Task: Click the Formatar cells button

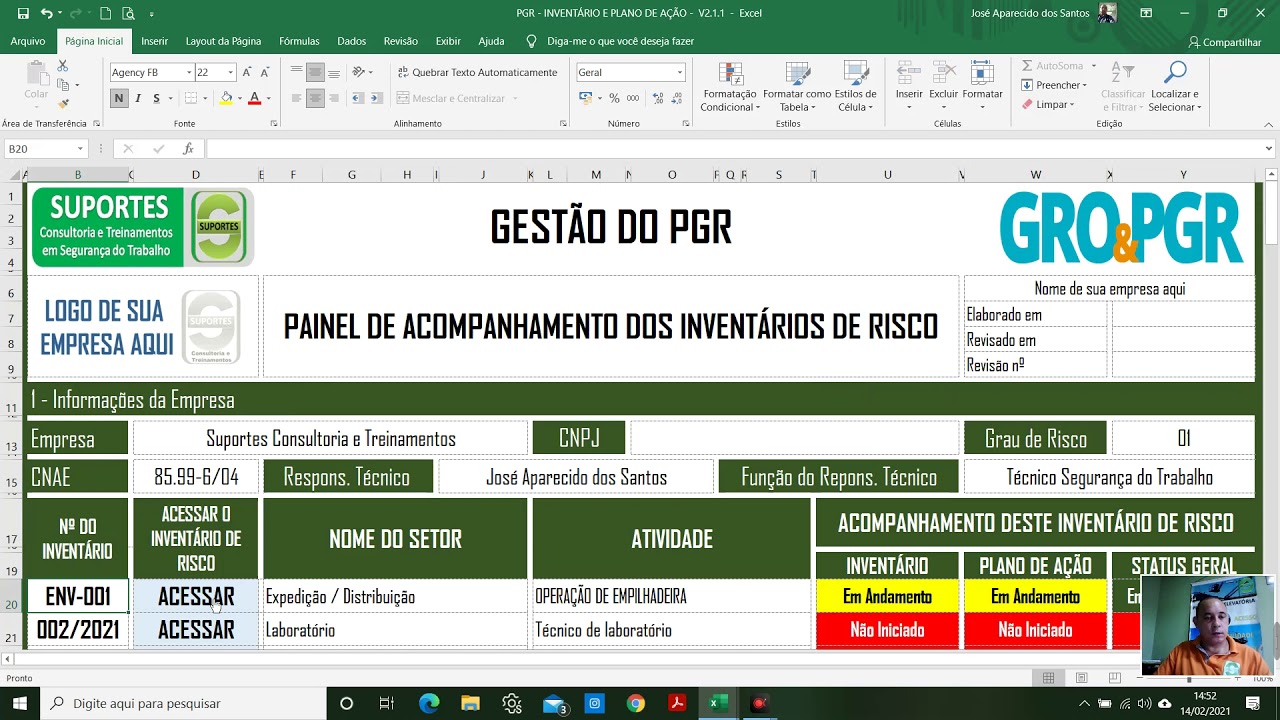Action: click(982, 88)
